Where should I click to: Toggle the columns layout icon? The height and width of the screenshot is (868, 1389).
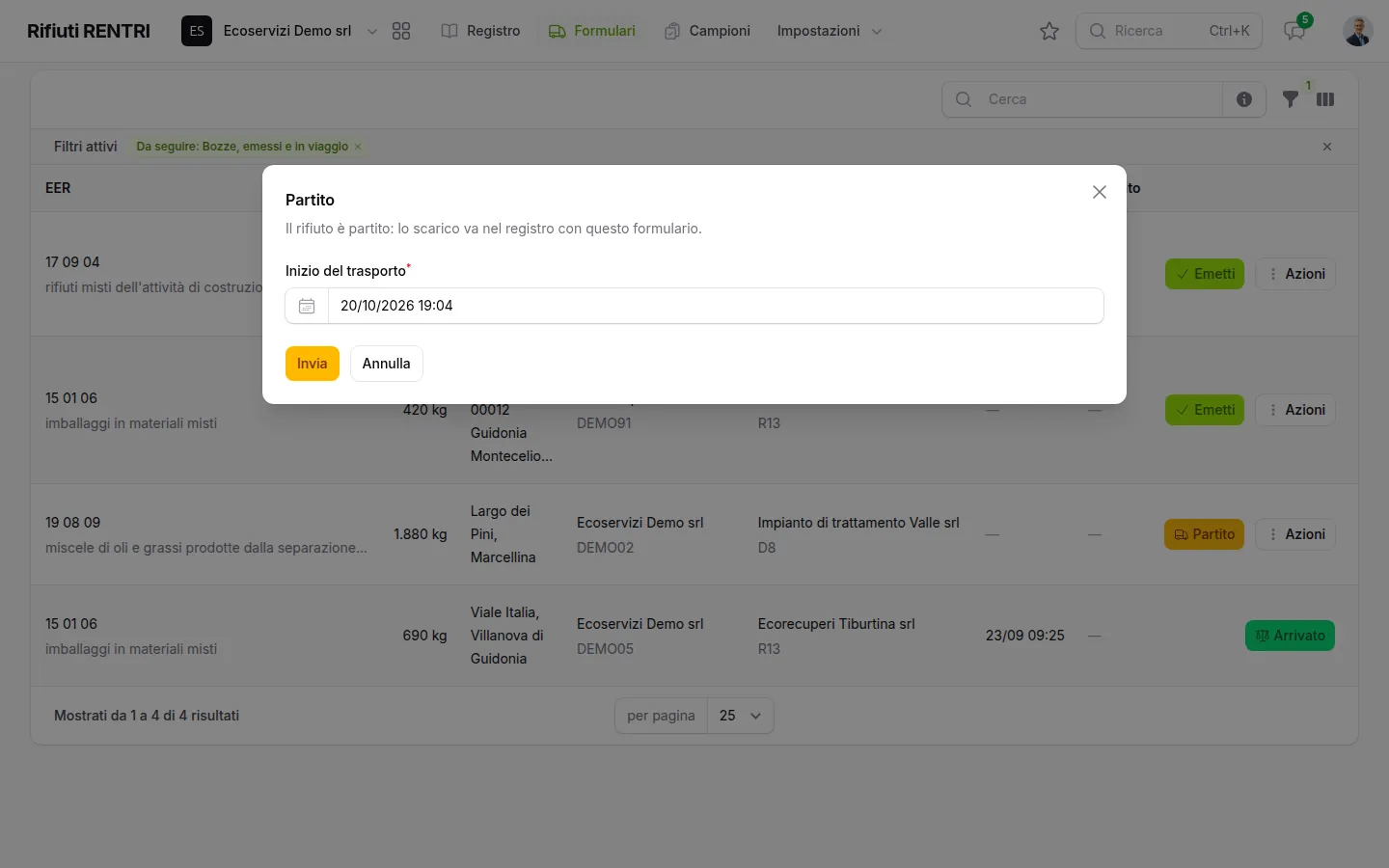(x=1325, y=99)
